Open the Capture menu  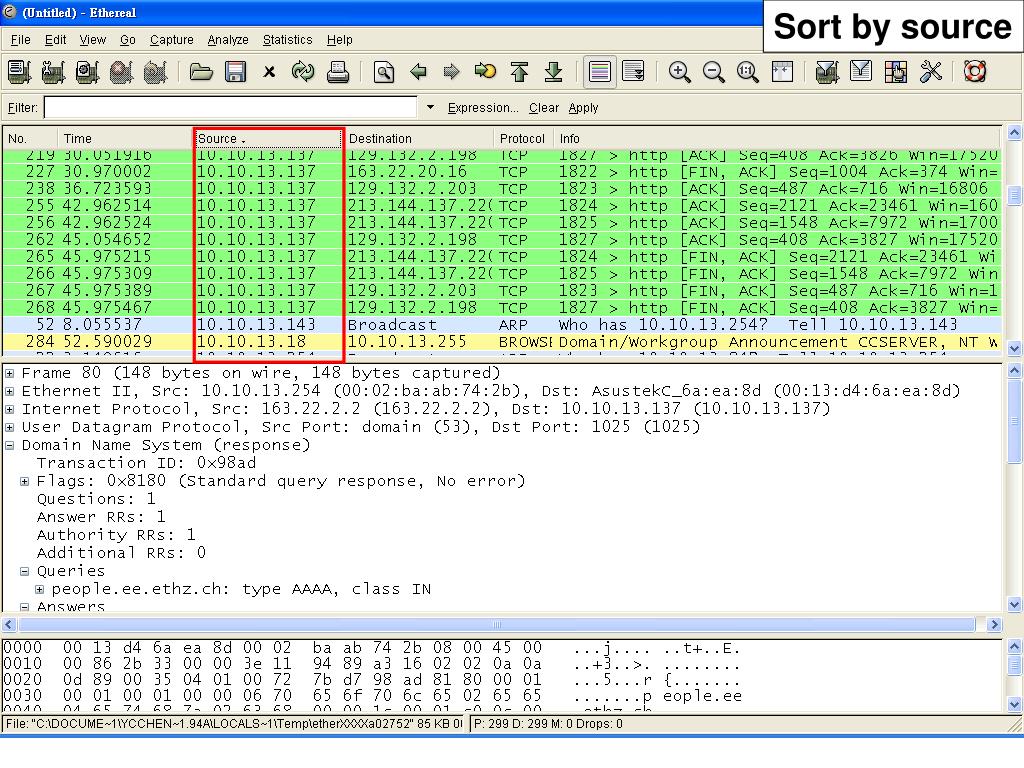[172, 40]
